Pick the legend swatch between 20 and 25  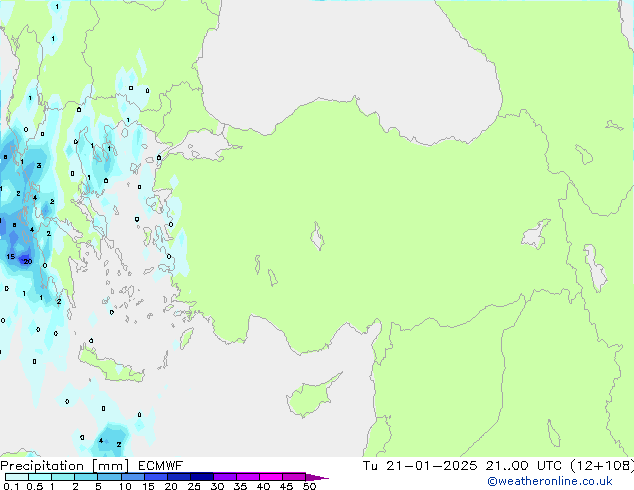pyautogui.click(x=181, y=477)
